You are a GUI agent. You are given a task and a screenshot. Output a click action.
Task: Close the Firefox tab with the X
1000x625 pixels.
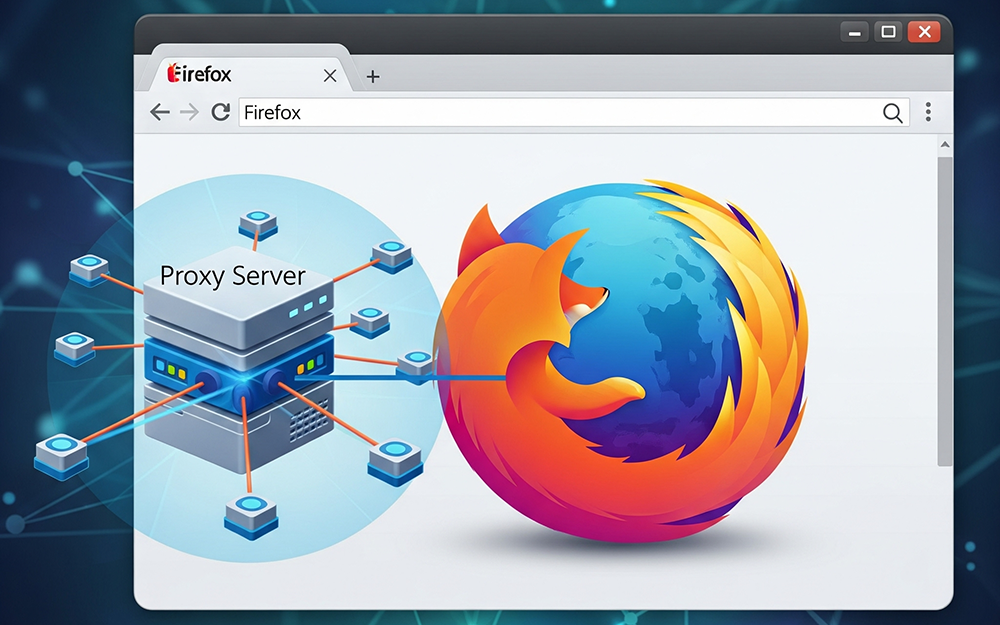coord(330,76)
